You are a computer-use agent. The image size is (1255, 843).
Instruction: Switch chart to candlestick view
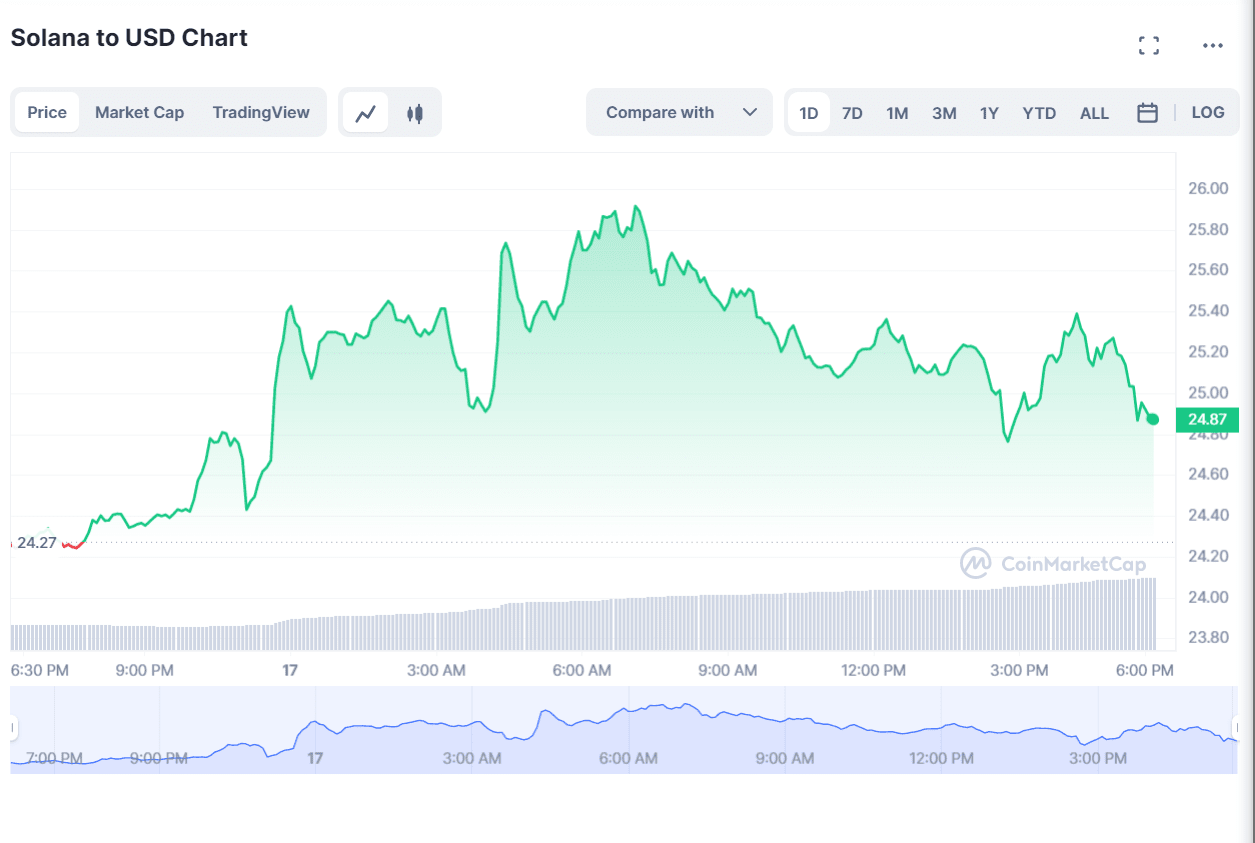[x=414, y=112]
